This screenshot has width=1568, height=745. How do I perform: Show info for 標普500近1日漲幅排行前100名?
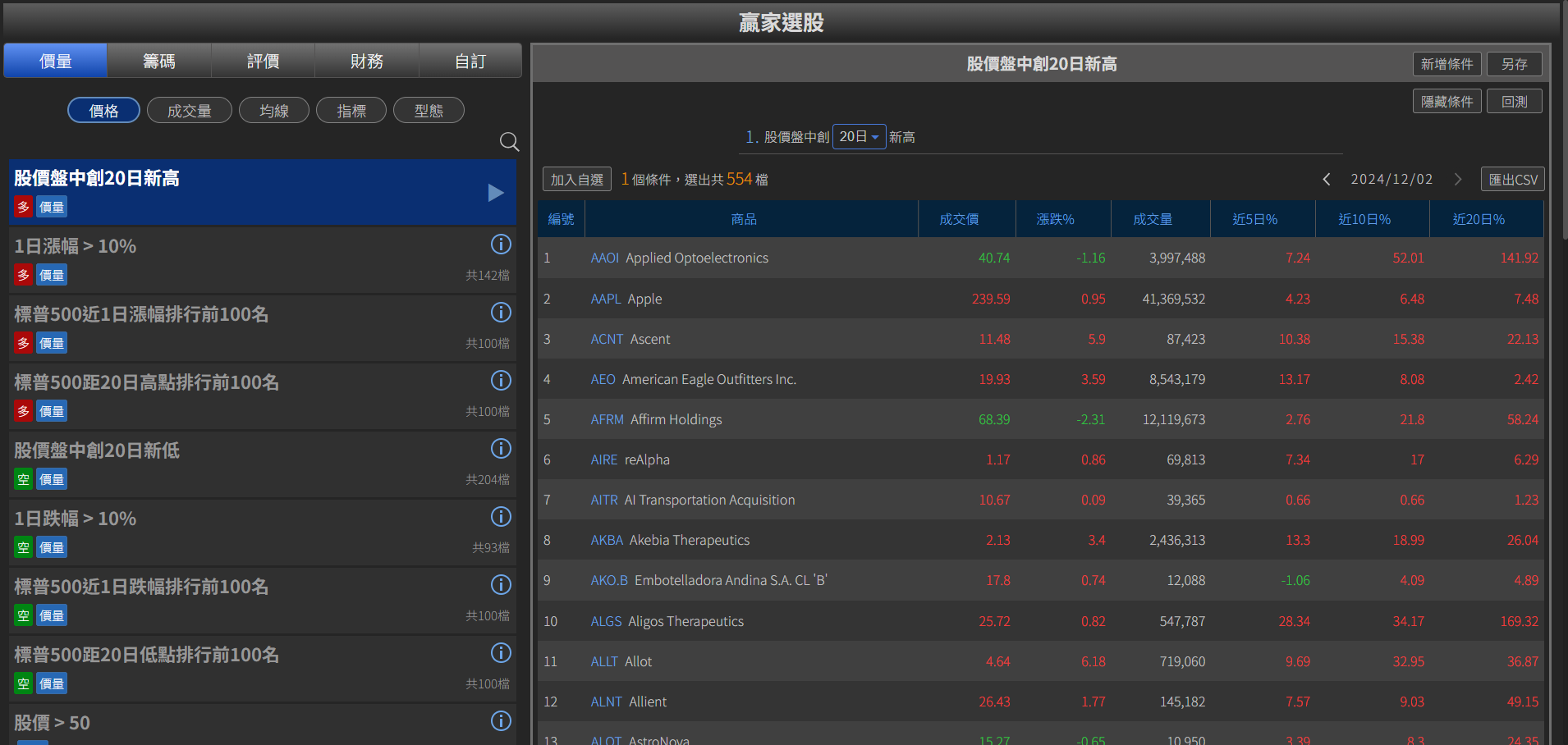click(x=500, y=313)
